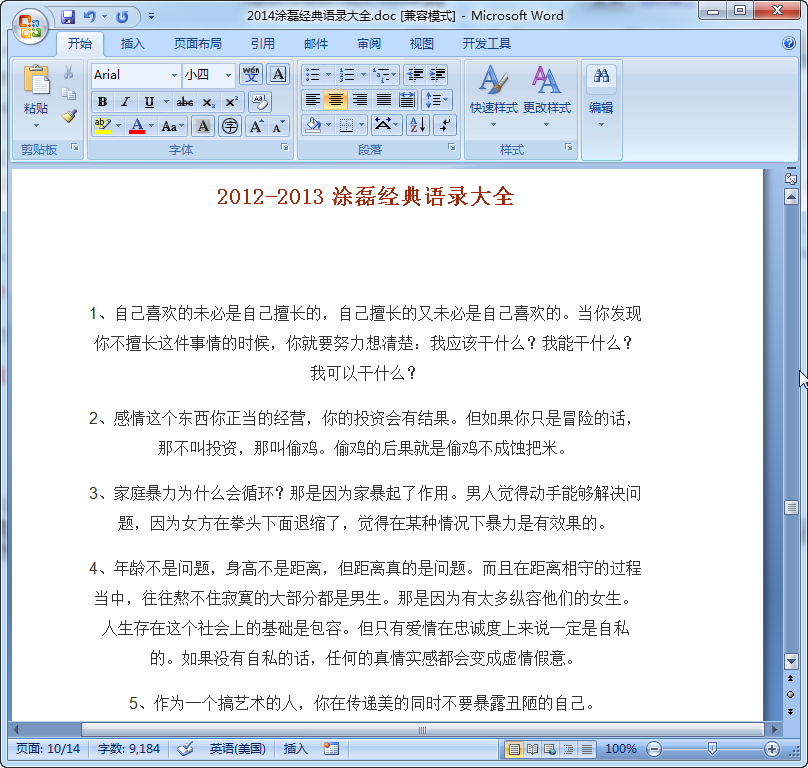Click the distributed alignment icon
808x768 pixels.
pyautogui.click(x=407, y=99)
